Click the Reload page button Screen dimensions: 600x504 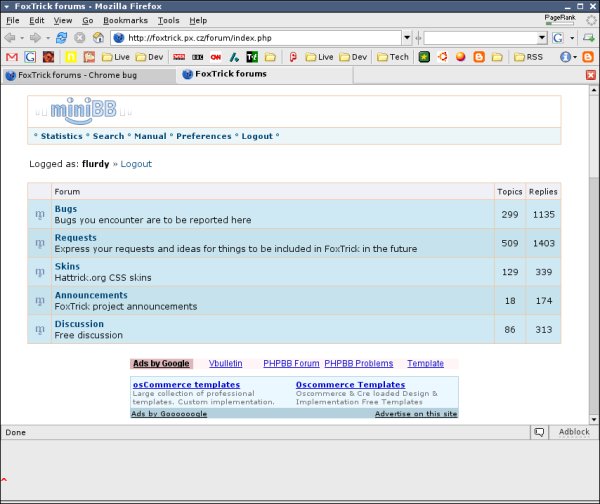tap(62, 38)
